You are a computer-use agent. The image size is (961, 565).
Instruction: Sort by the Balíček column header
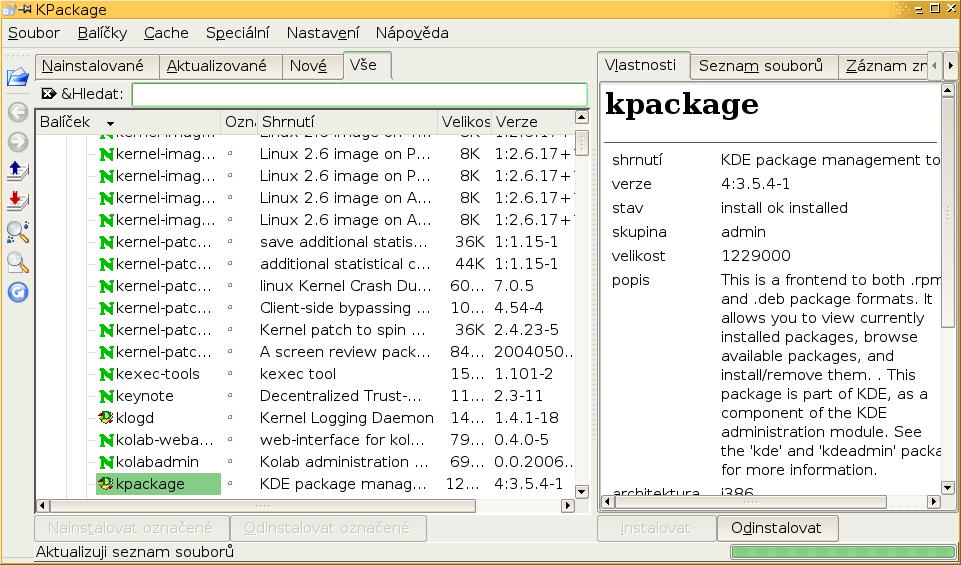coord(127,122)
